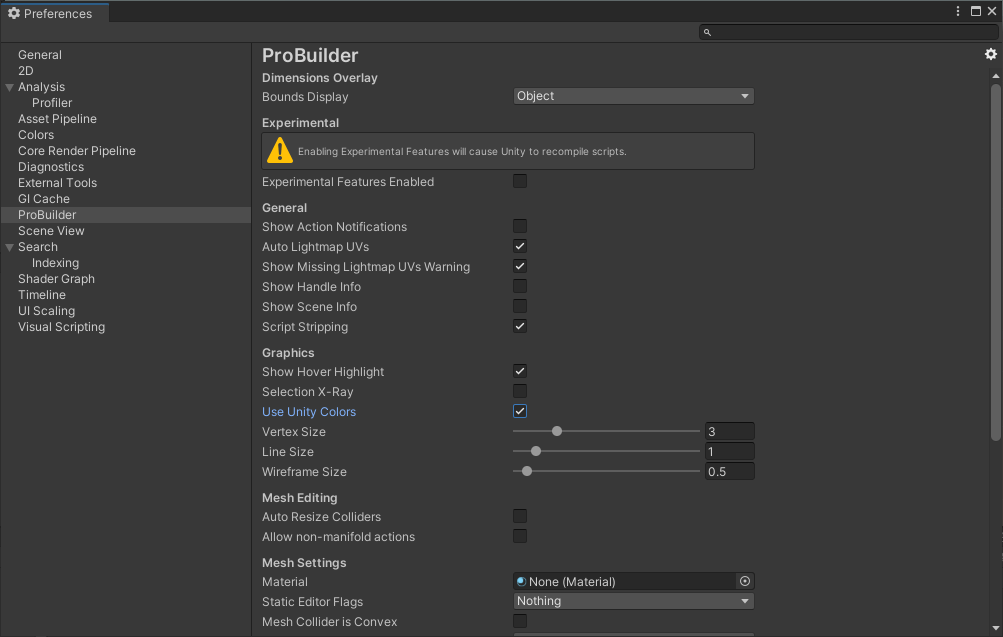This screenshot has height=637, width=1003.
Task: Click the Preferences window tab
Action: pos(54,13)
